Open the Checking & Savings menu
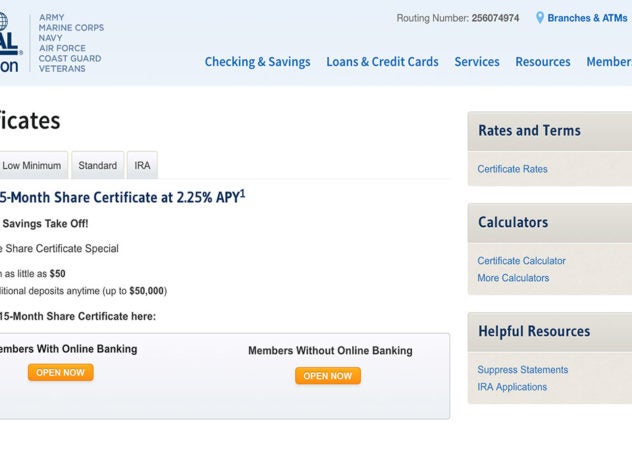This screenshot has width=632, height=474. pos(257,62)
